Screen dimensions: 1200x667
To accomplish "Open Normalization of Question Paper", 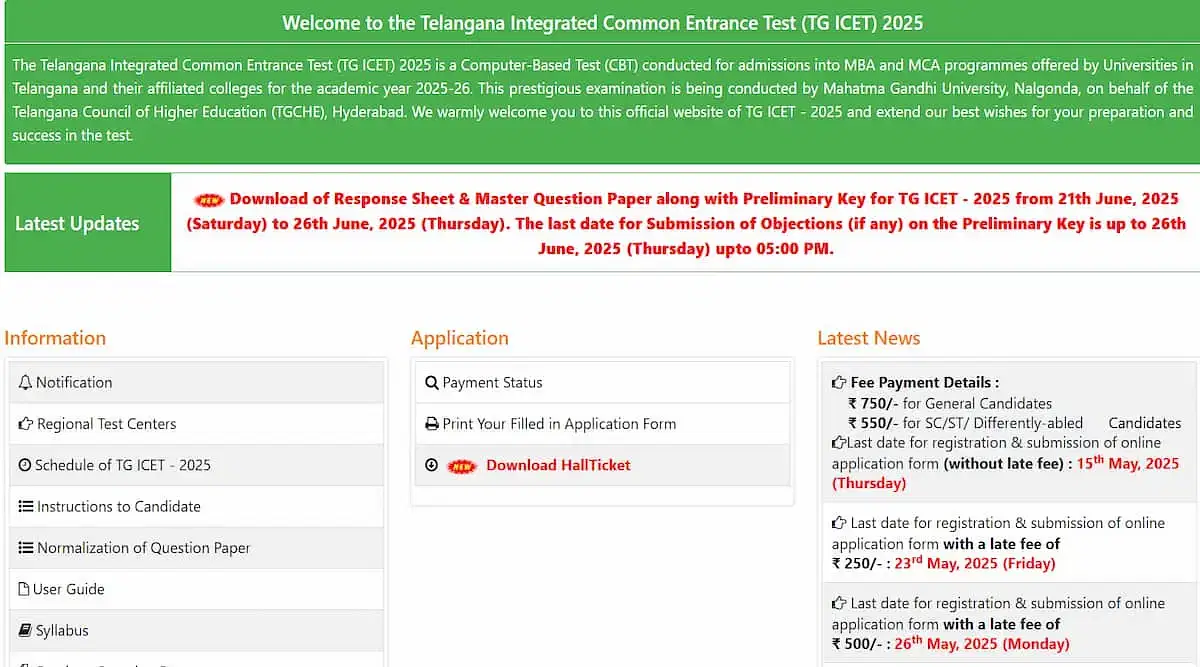I will point(143,548).
